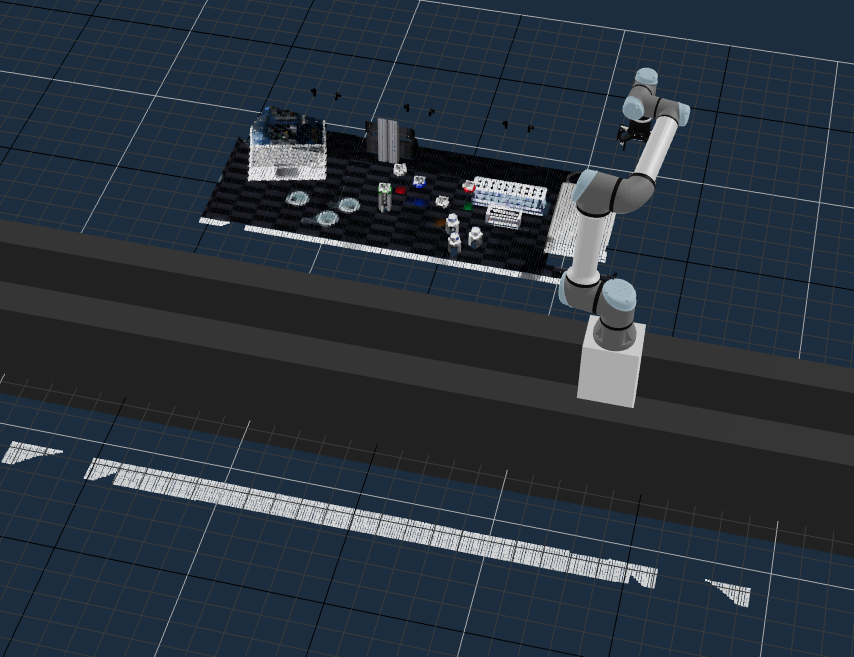854x657 pixels.
Task: Click the robot's base shoulder joint
Action: tap(612, 301)
